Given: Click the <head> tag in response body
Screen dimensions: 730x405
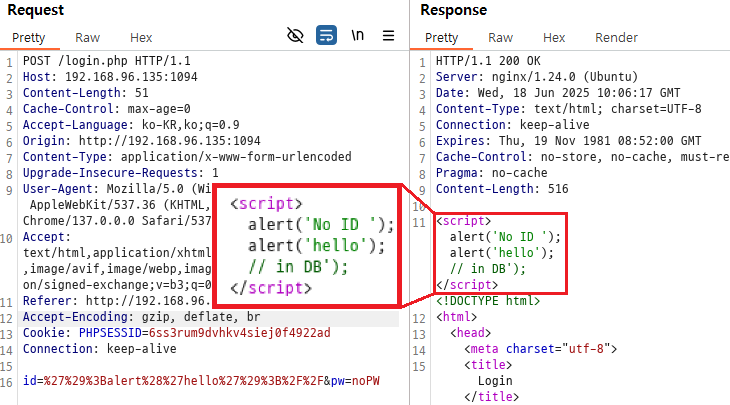Looking at the screenshot, I should point(470,333).
